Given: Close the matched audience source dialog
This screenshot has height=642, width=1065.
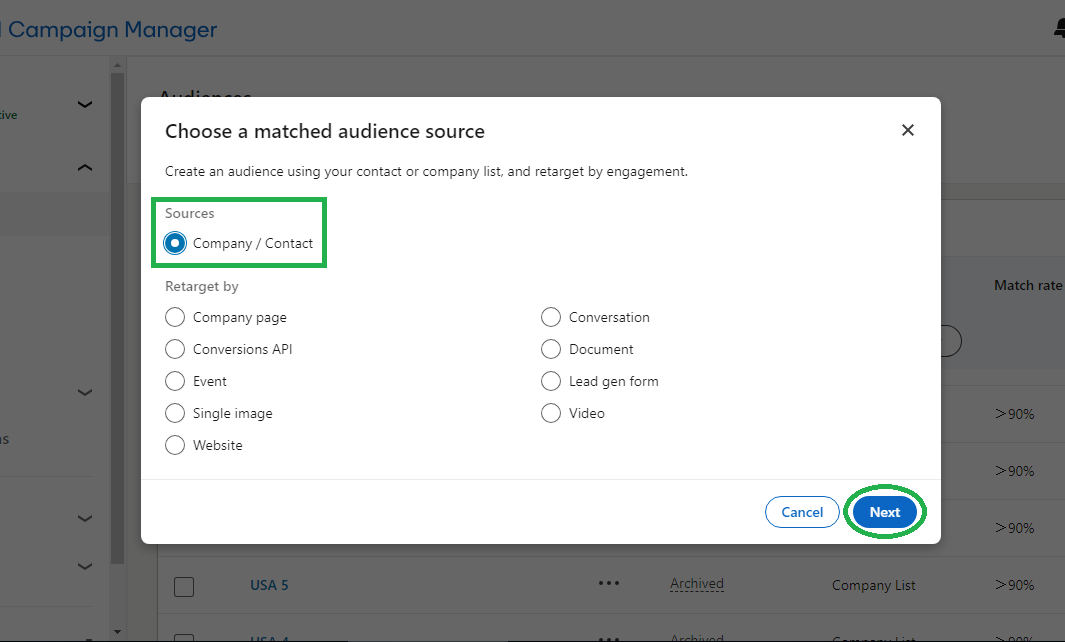Looking at the screenshot, I should 907,131.
